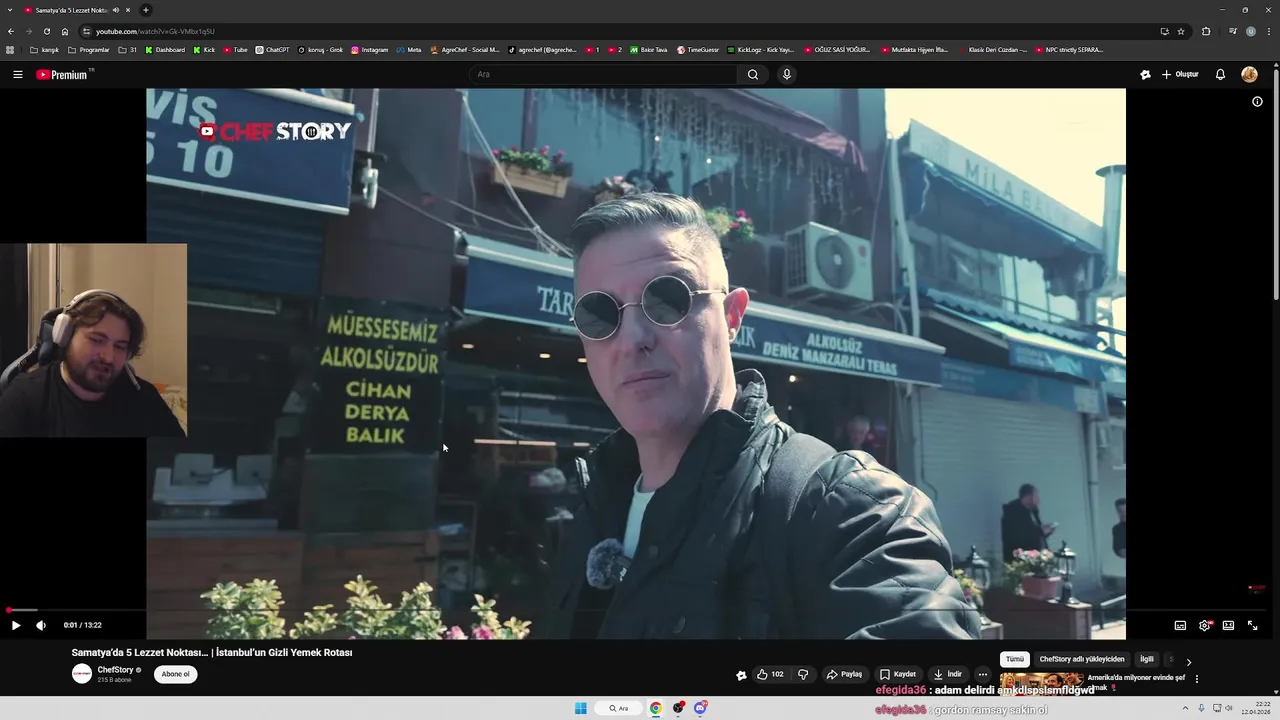This screenshot has width=1280, height=720.
Task: Open the account avatar menu
Action: 1249,74
